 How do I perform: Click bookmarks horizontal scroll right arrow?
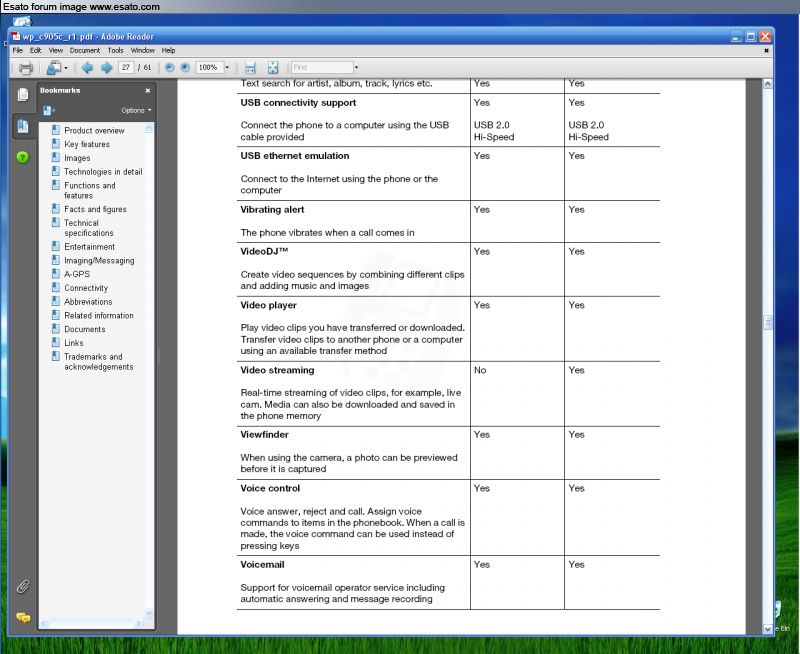[x=138, y=623]
